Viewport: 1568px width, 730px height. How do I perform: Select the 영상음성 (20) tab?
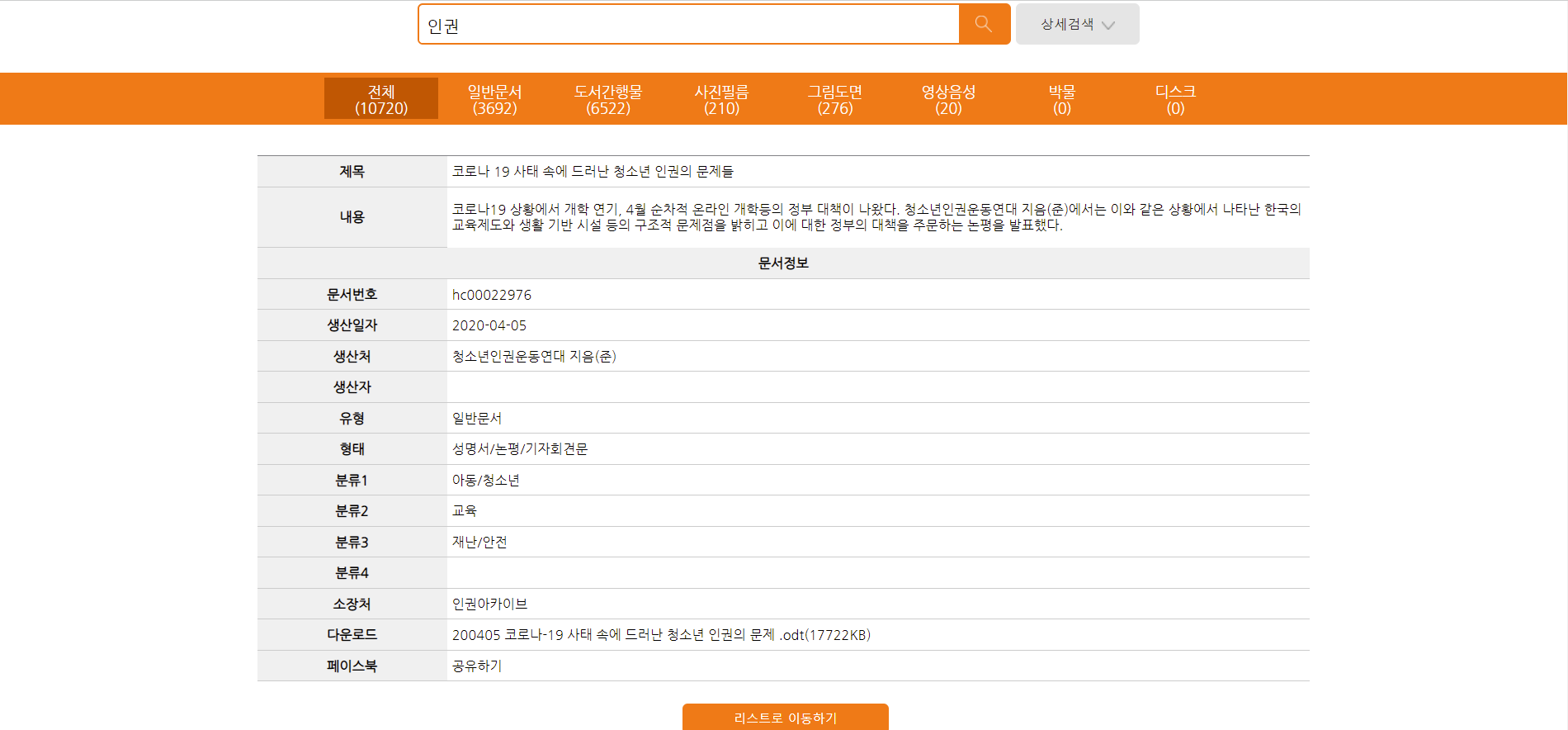click(x=948, y=99)
